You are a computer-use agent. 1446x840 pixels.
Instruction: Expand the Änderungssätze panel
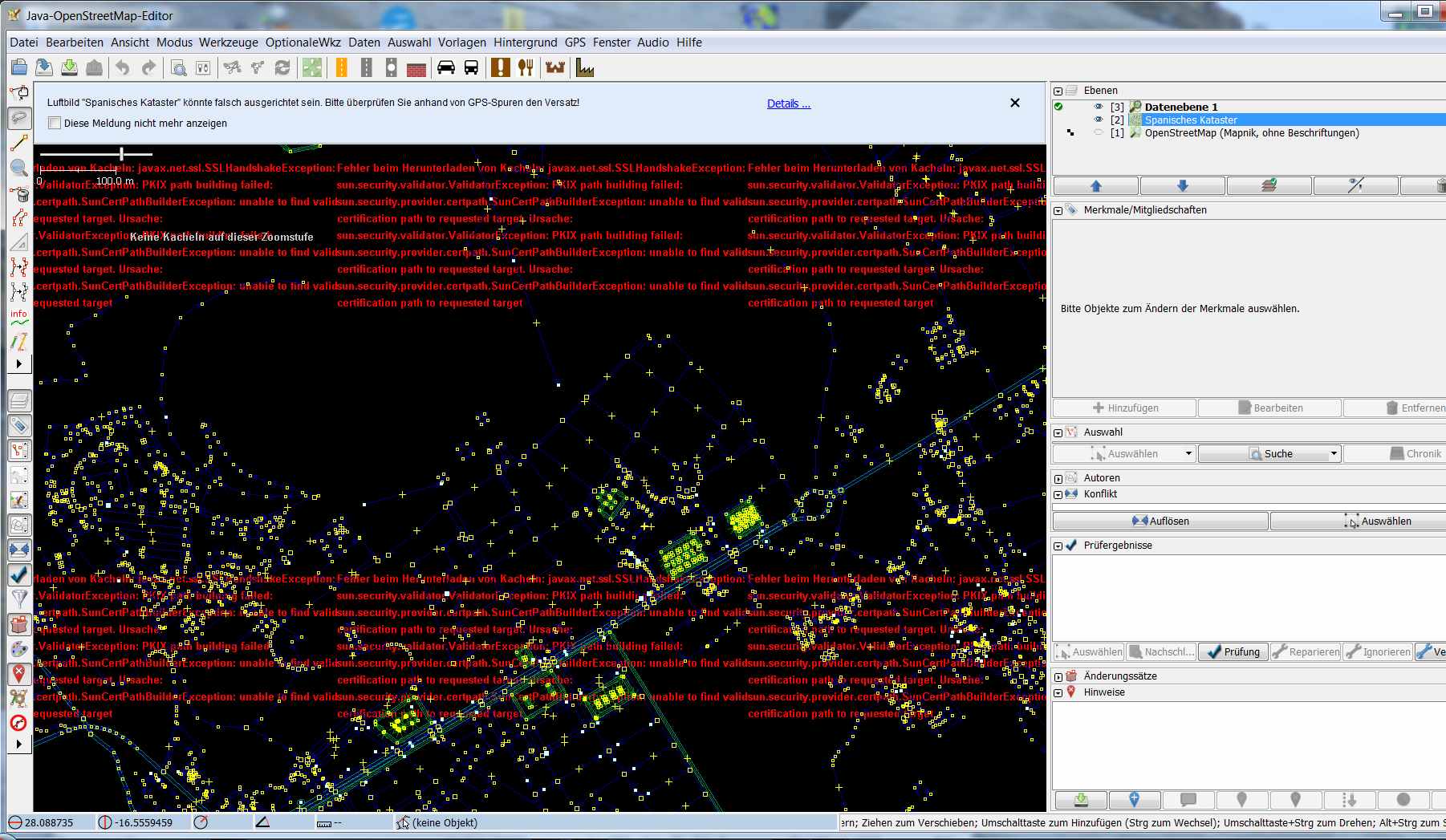(1058, 676)
